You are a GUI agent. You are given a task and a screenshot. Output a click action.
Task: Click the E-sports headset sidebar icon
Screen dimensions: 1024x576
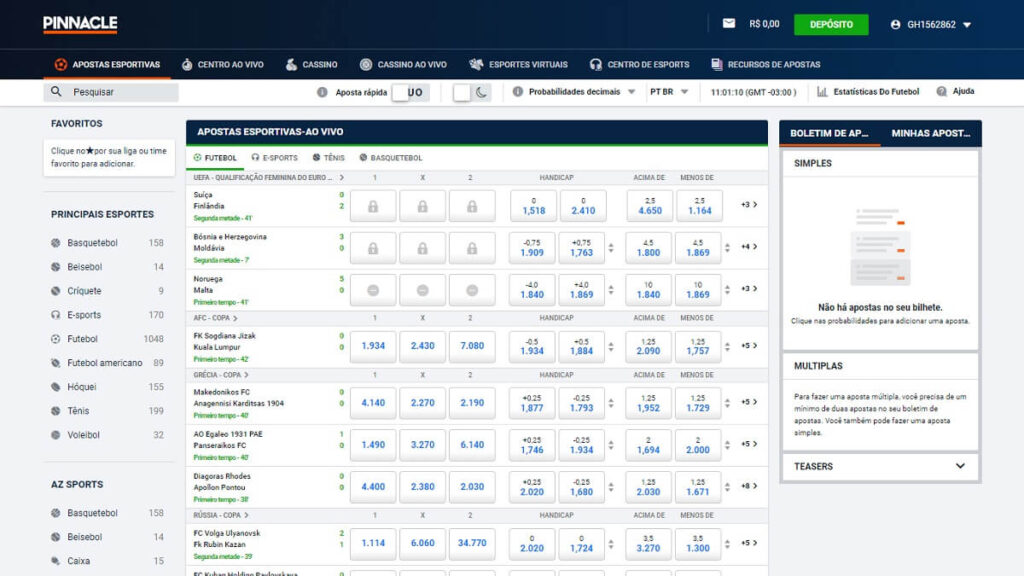56,315
